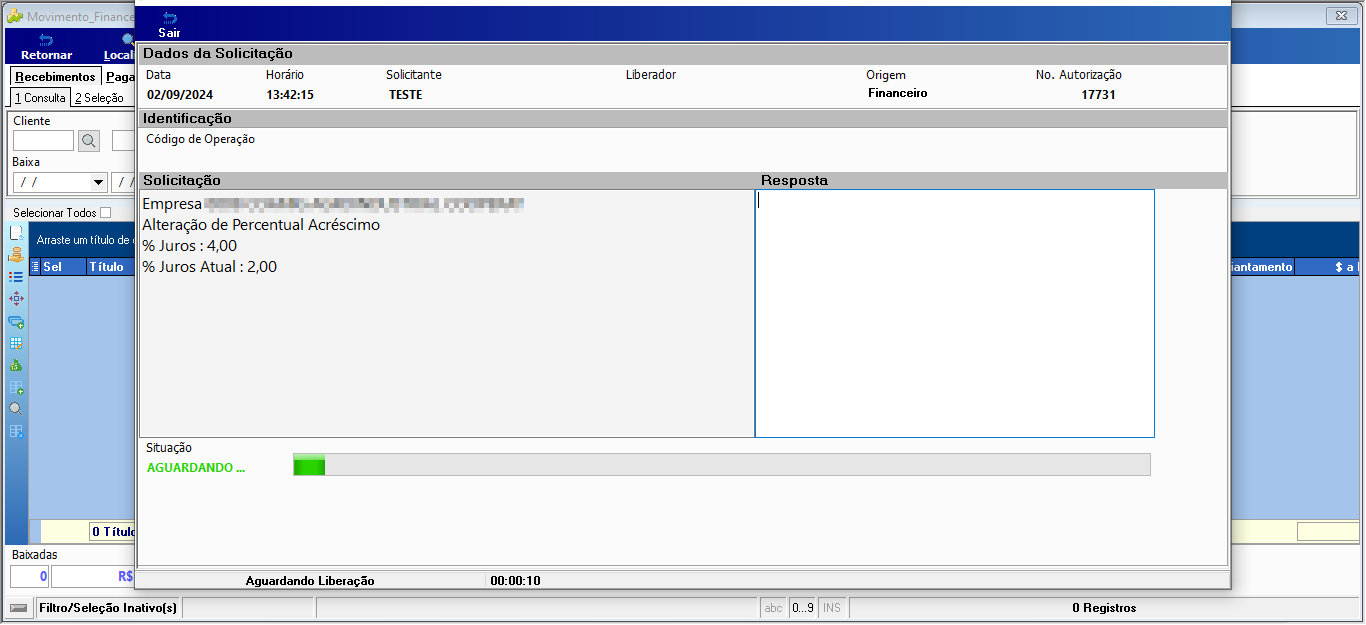Click the Baixadas R$ amount field
Viewport: 1366px width, 625px height.
(94, 576)
